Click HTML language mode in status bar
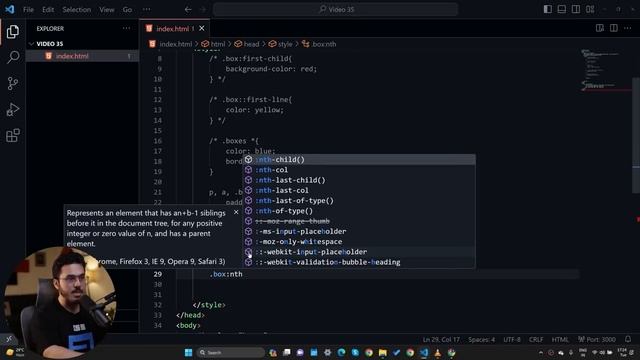 pyautogui.click(x=560, y=340)
